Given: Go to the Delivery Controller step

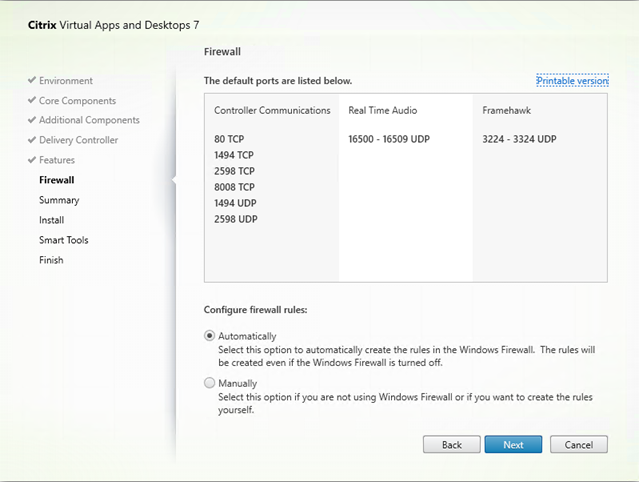Looking at the screenshot, I should click(x=78, y=140).
